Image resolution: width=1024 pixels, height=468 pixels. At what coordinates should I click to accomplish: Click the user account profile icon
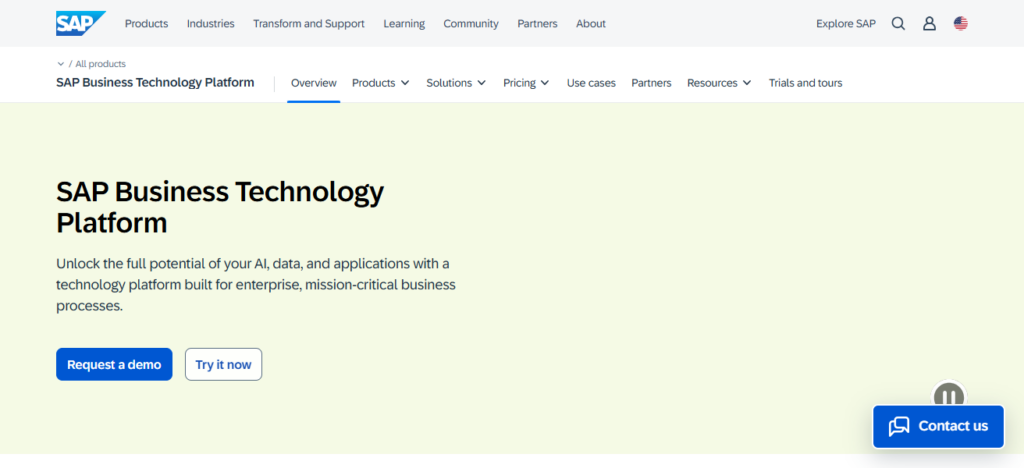[929, 23]
